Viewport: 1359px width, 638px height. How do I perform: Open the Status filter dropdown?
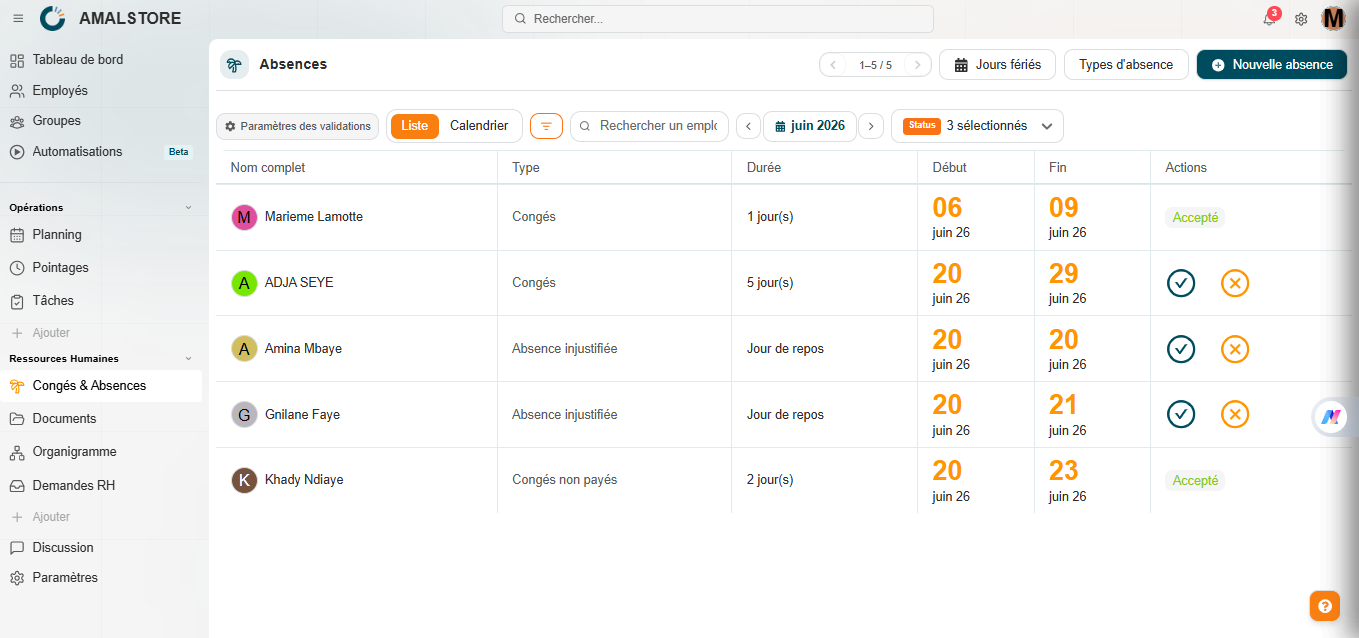pyautogui.click(x=977, y=126)
